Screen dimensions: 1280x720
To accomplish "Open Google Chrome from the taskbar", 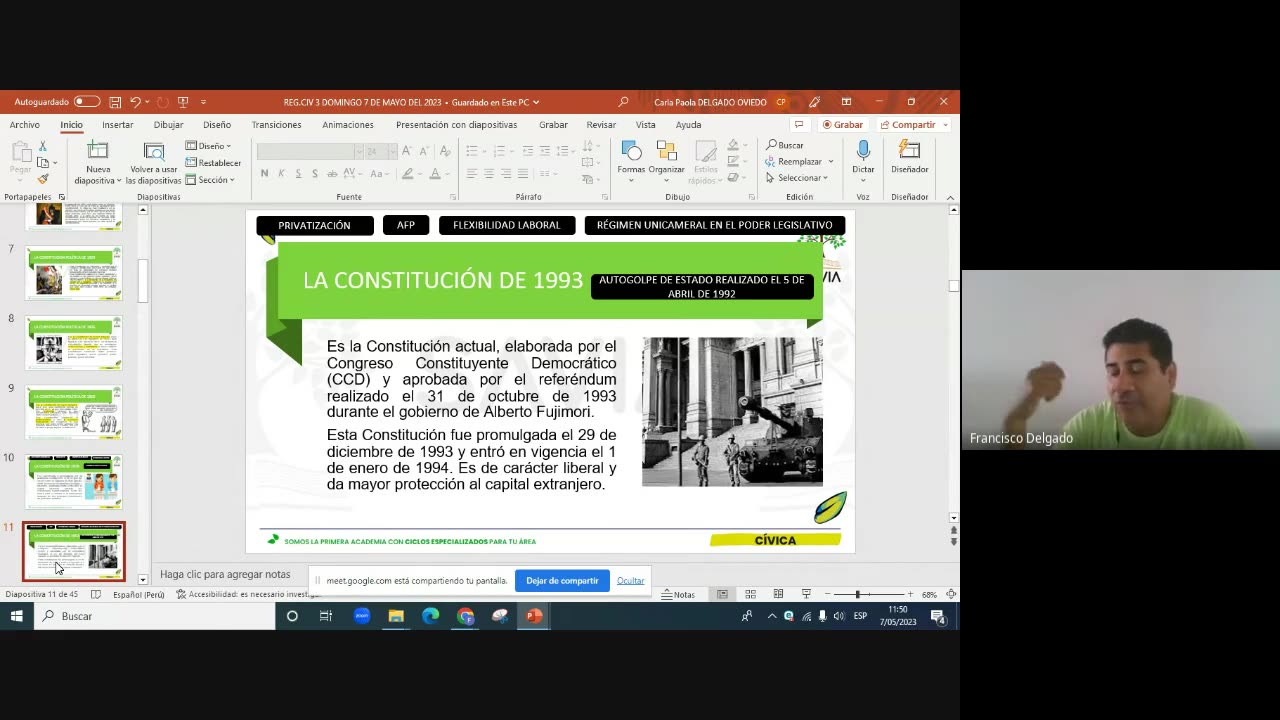I will (x=465, y=616).
